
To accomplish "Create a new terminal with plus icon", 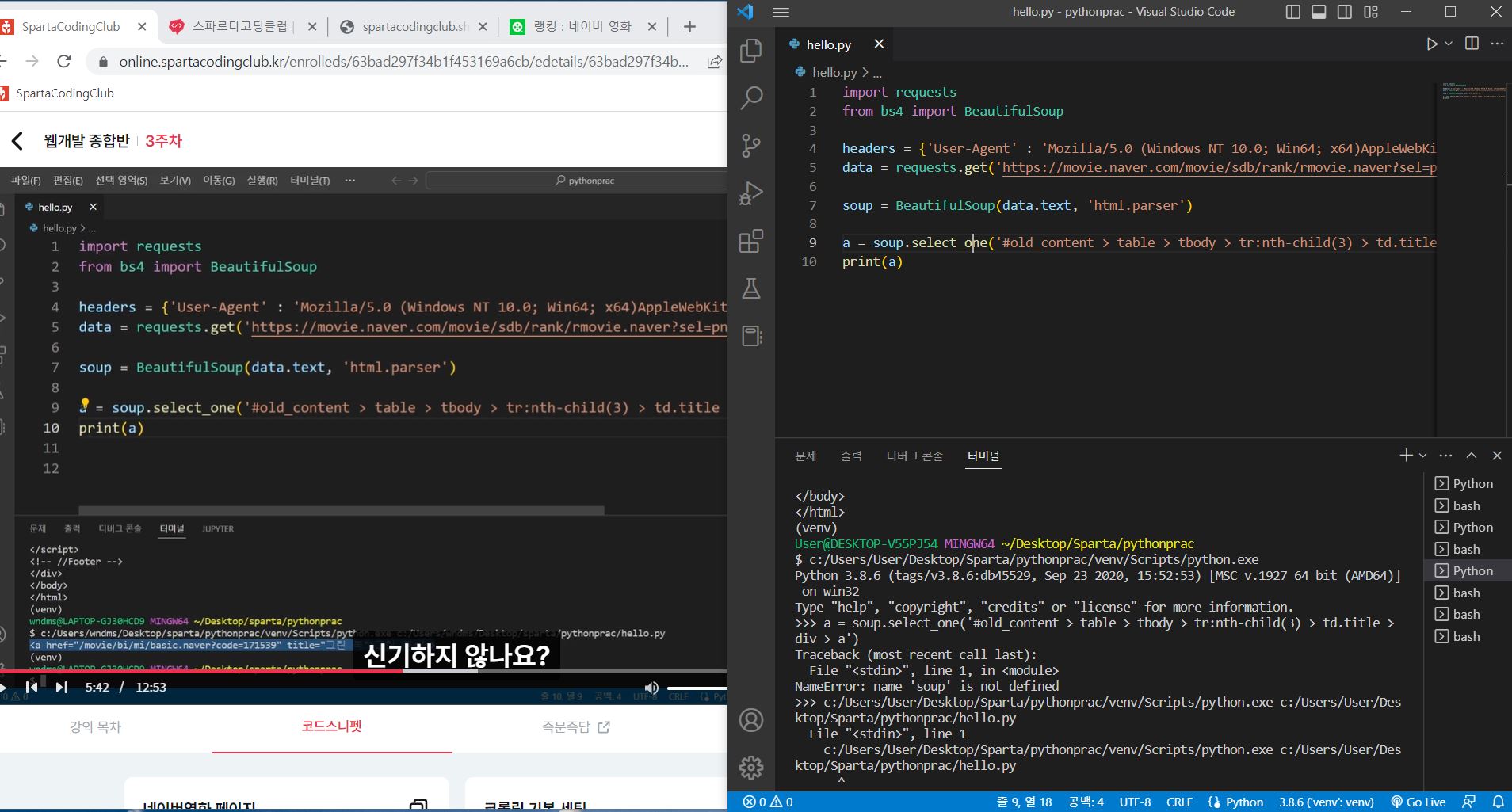I will tap(1406, 455).
